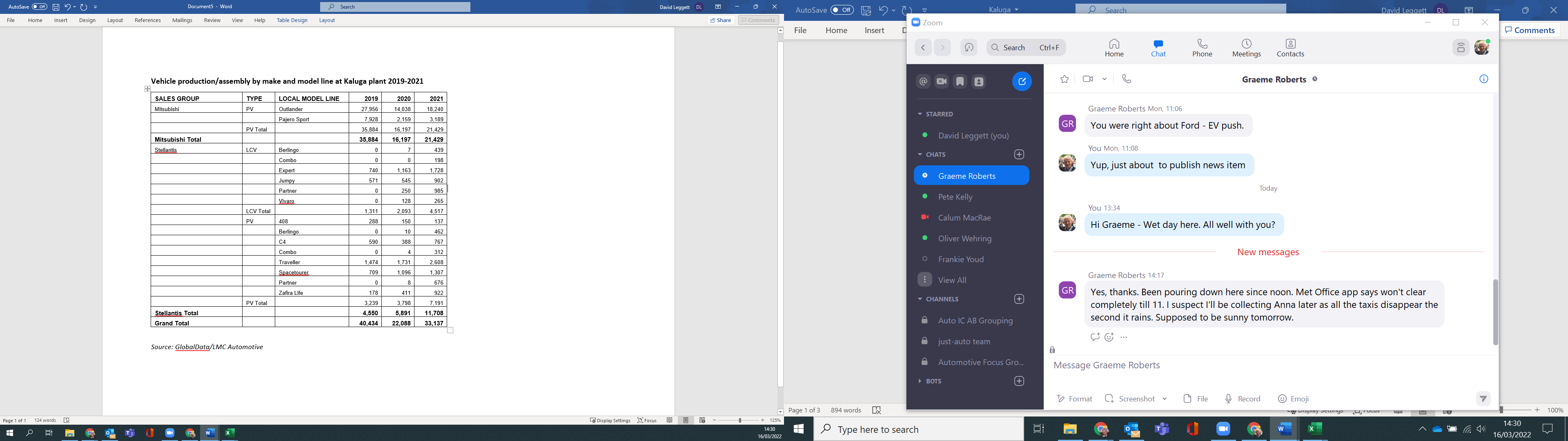Open the video call options dropdown arrow
Screen dimensions: 1568x441
(x=1104, y=79)
